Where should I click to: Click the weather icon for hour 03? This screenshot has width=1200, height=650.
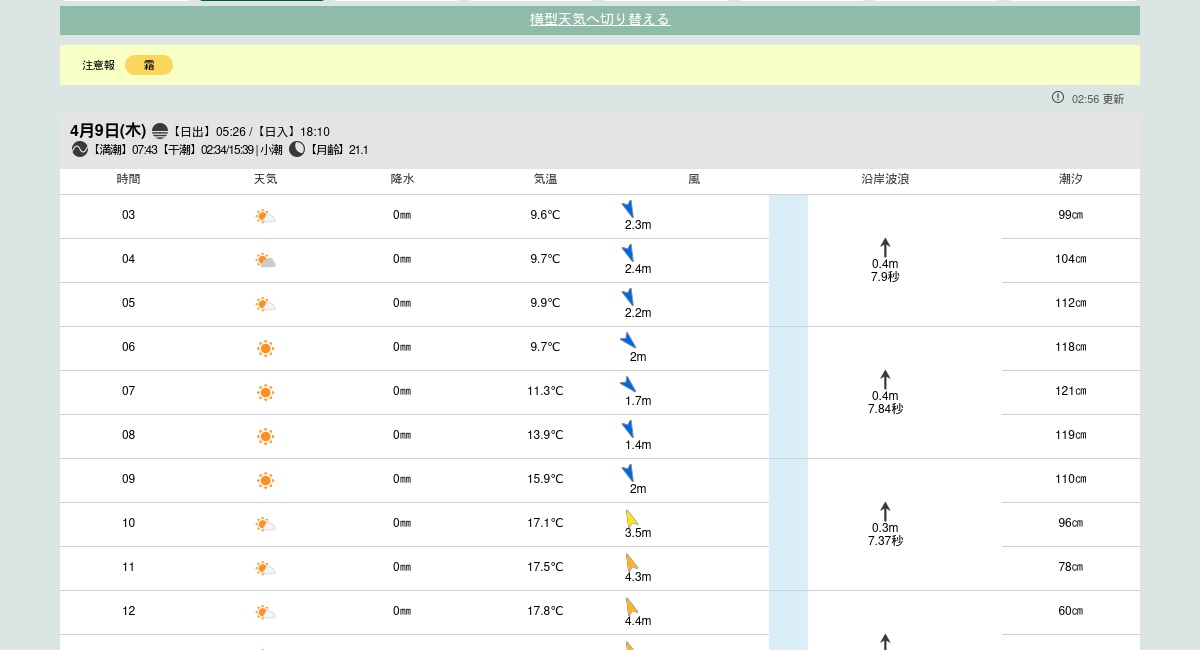point(265,216)
